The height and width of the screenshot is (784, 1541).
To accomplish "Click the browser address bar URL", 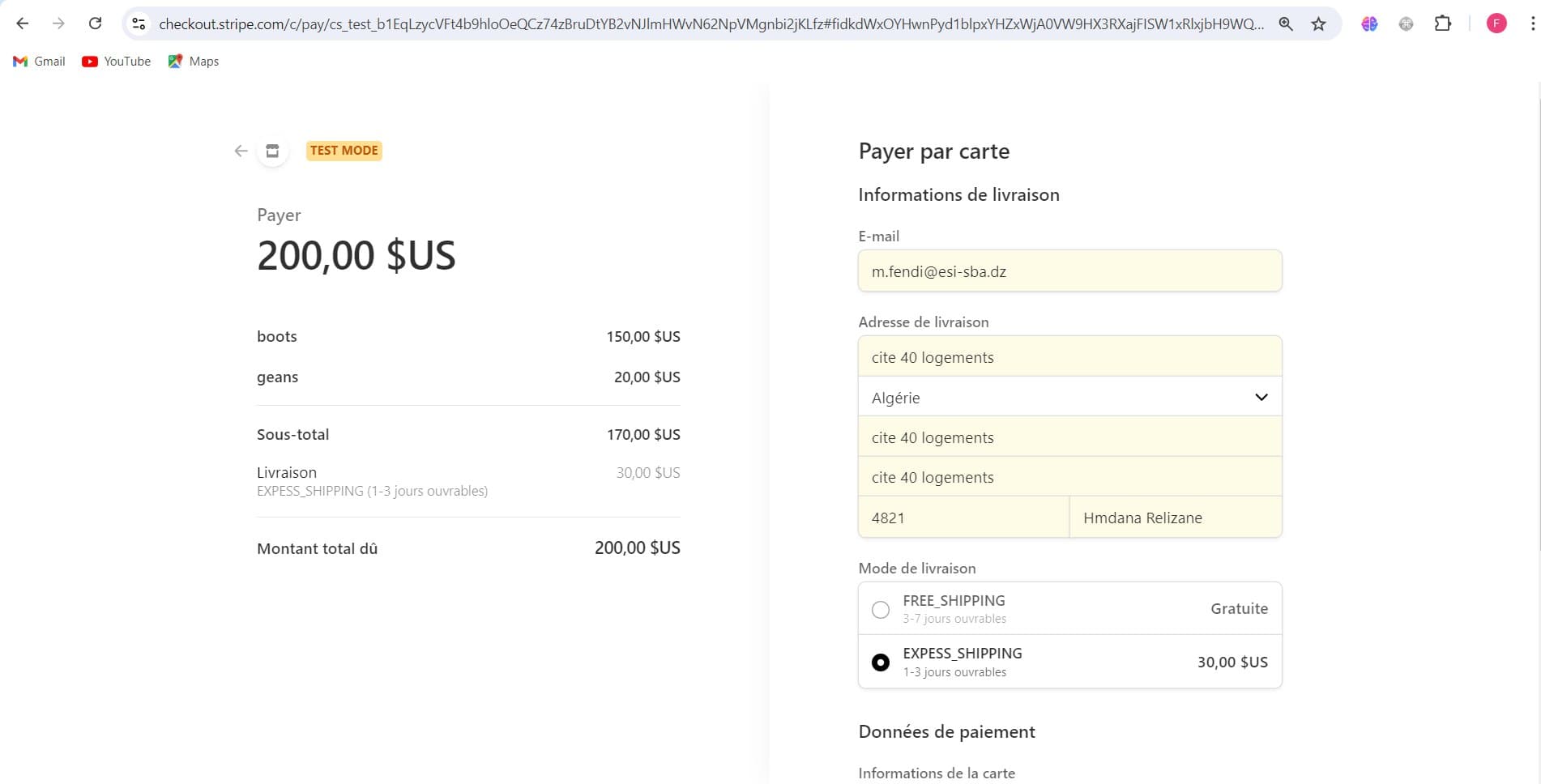I will [710, 23].
